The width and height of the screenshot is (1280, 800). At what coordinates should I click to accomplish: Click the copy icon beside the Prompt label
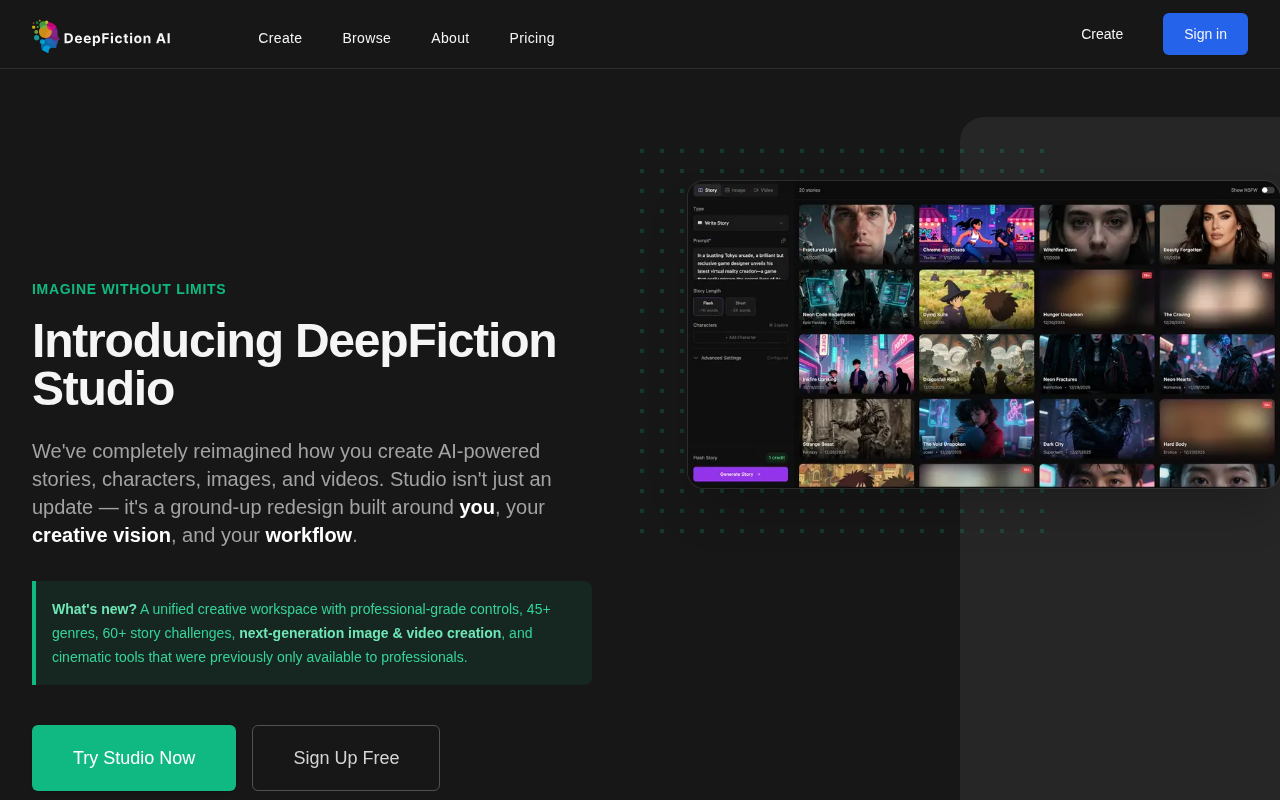(784, 241)
